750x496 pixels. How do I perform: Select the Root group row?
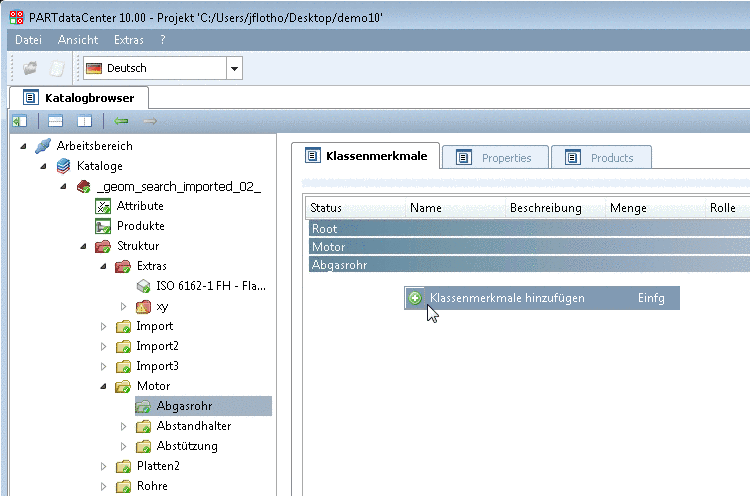pyautogui.click(x=529, y=229)
